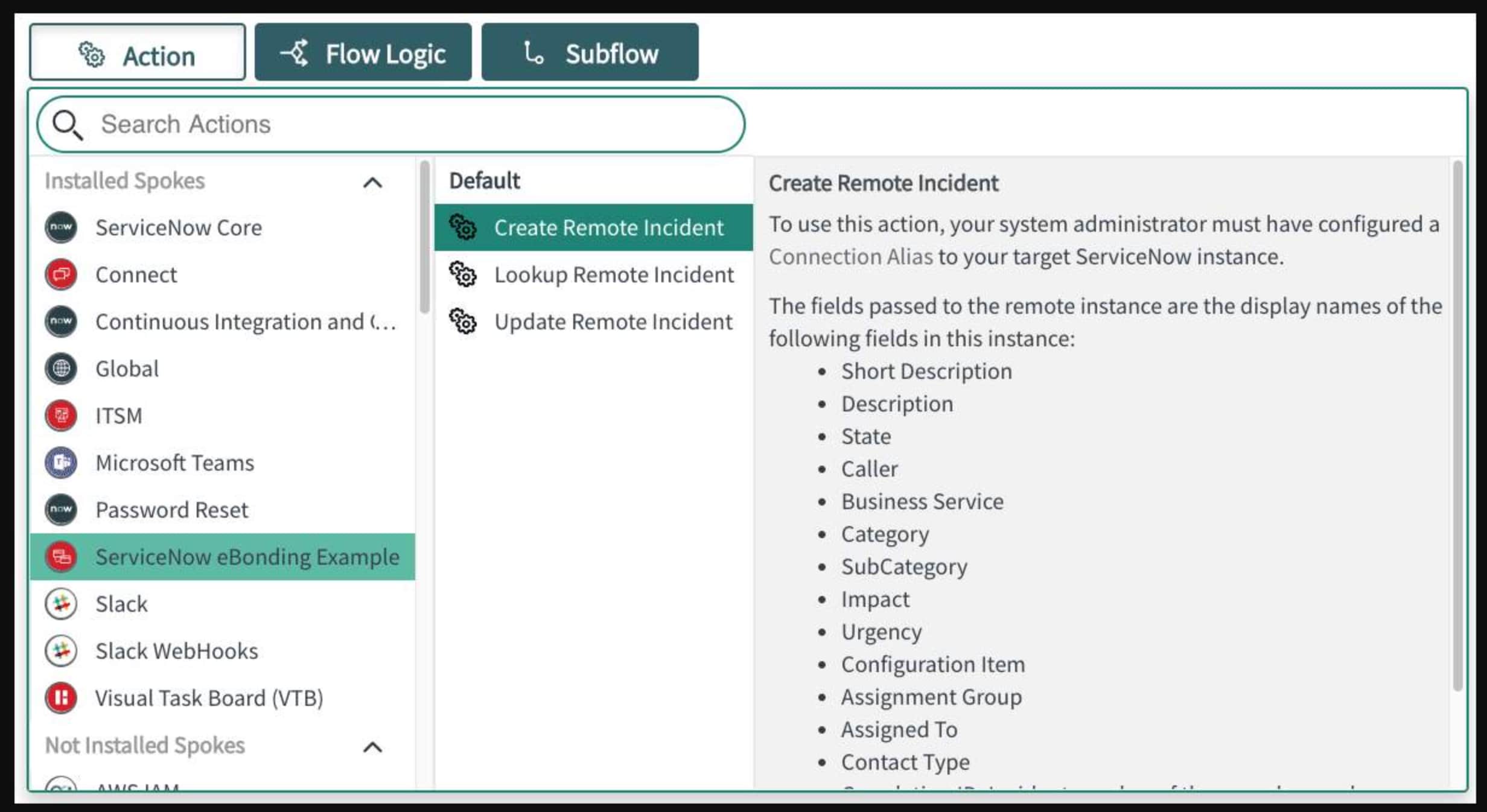Select the ITSM spoke

223,416
